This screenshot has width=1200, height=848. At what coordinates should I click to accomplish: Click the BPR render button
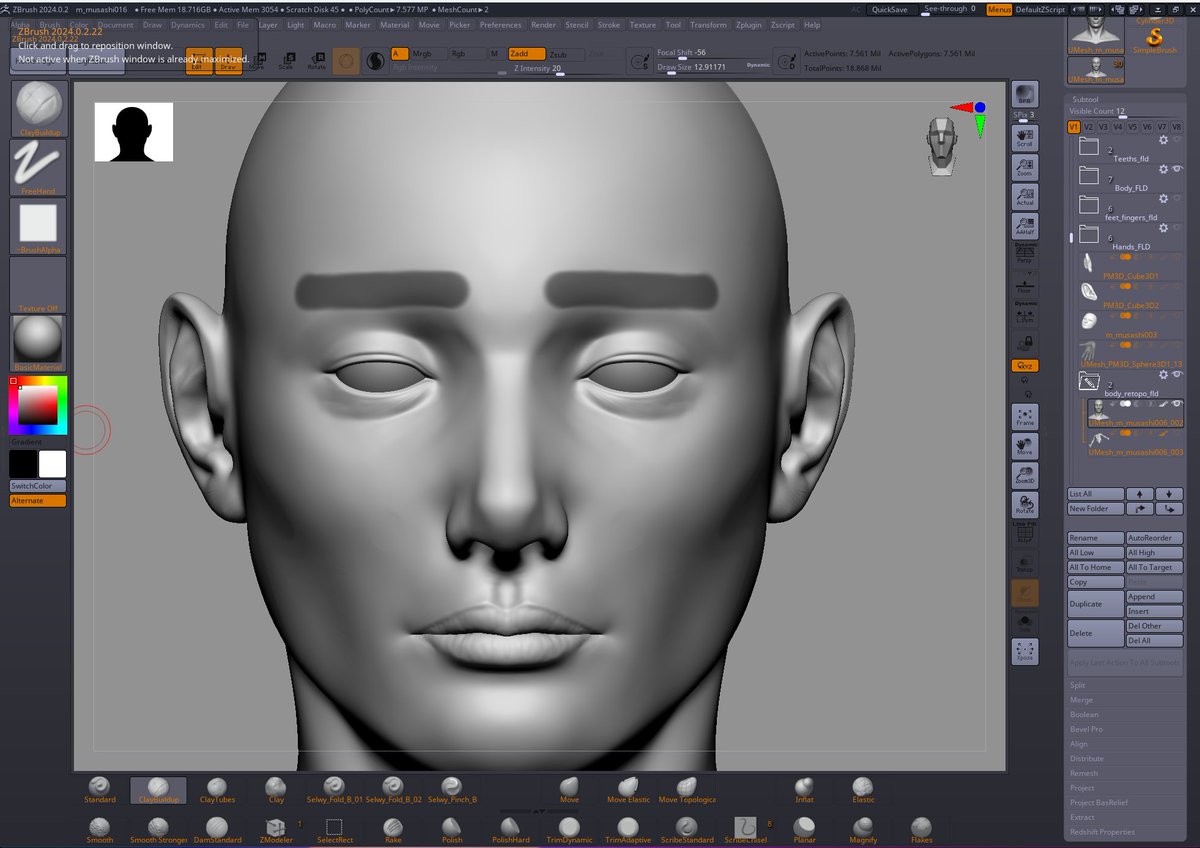(x=1025, y=96)
